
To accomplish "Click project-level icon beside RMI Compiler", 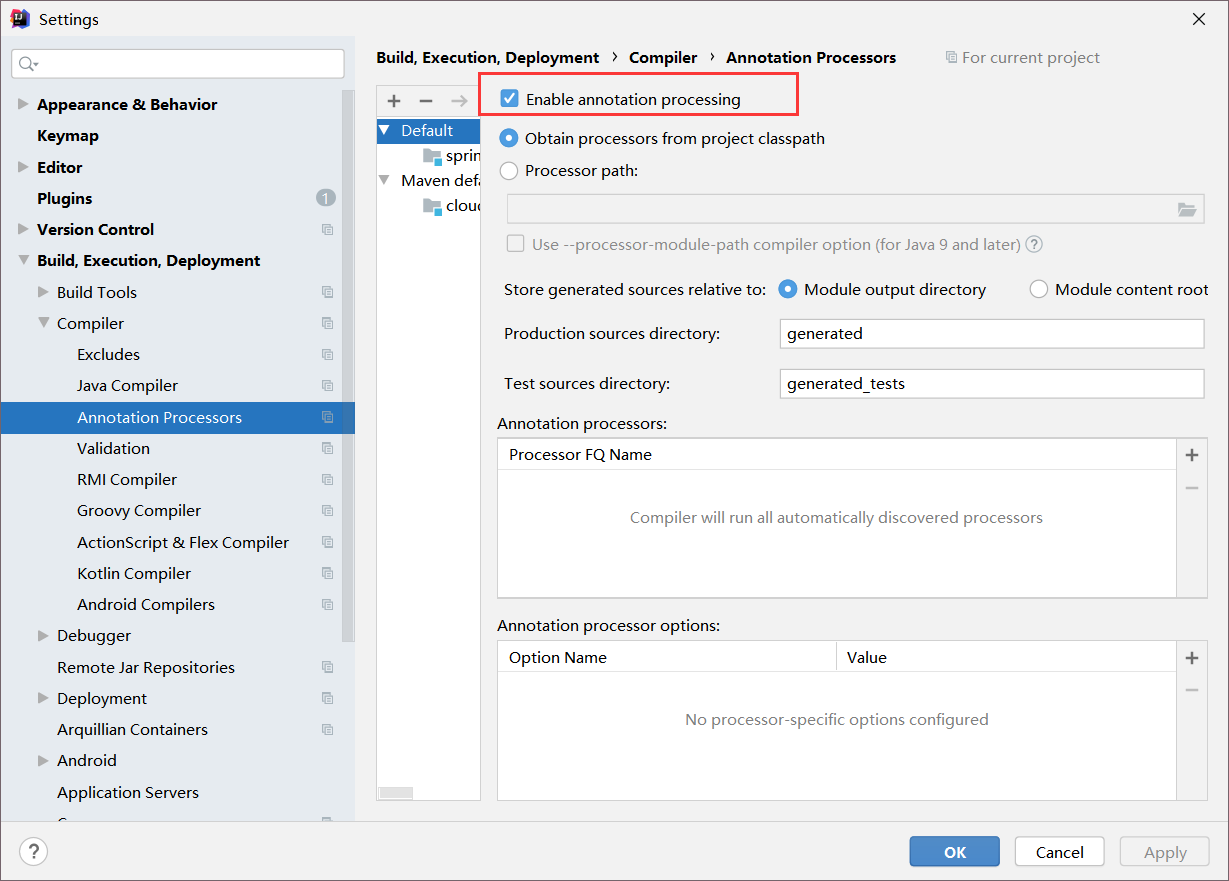I will (x=327, y=480).
